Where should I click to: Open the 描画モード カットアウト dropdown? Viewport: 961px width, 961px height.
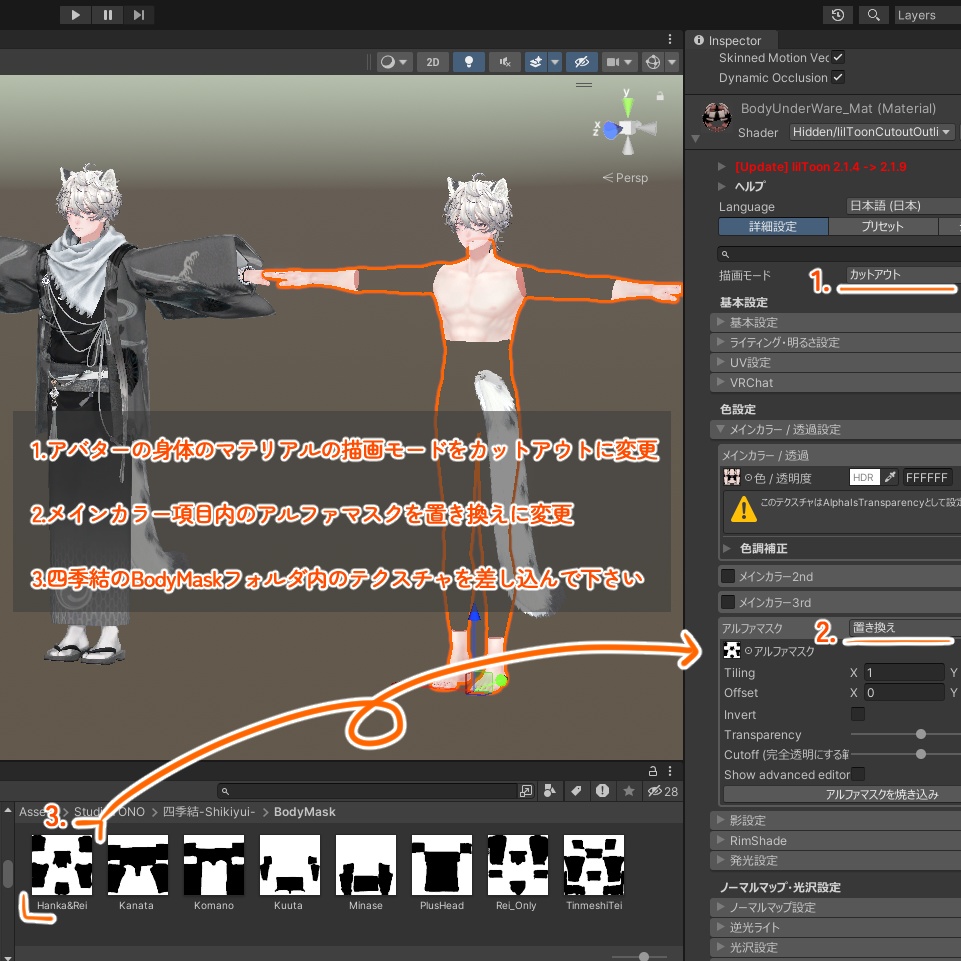pos(903,275)
